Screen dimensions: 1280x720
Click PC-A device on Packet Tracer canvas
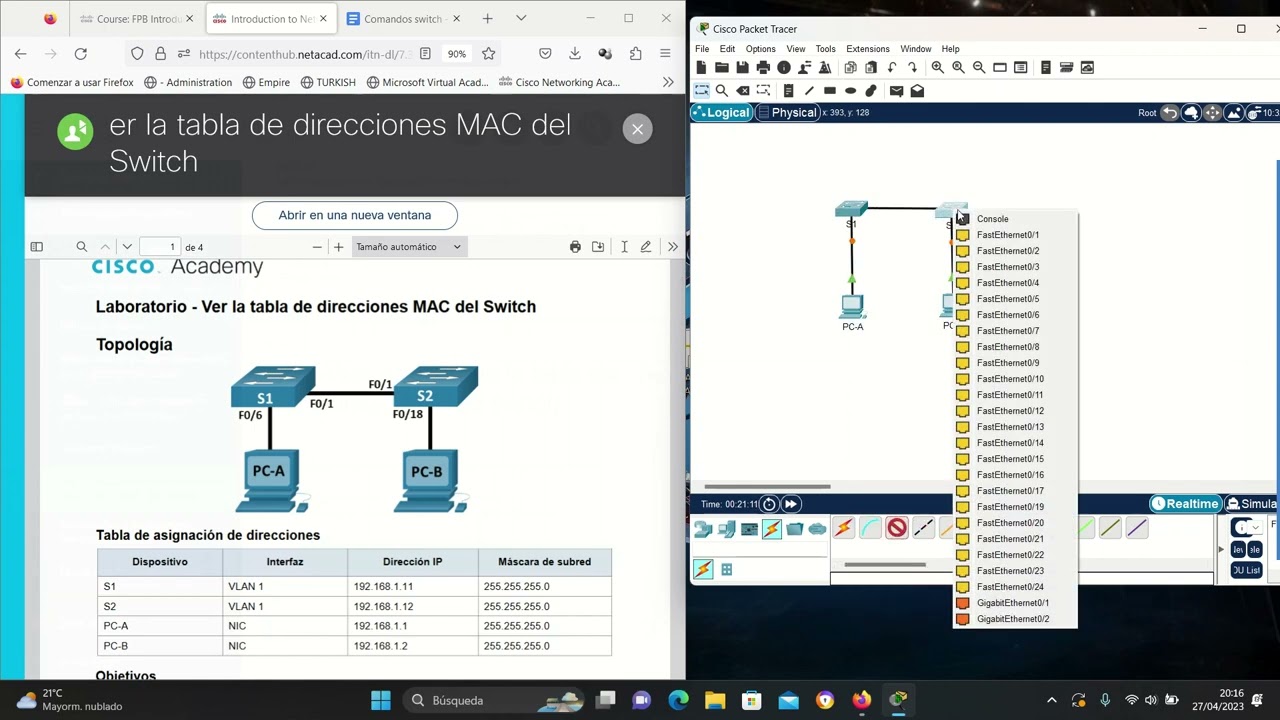tap(852, 306)
